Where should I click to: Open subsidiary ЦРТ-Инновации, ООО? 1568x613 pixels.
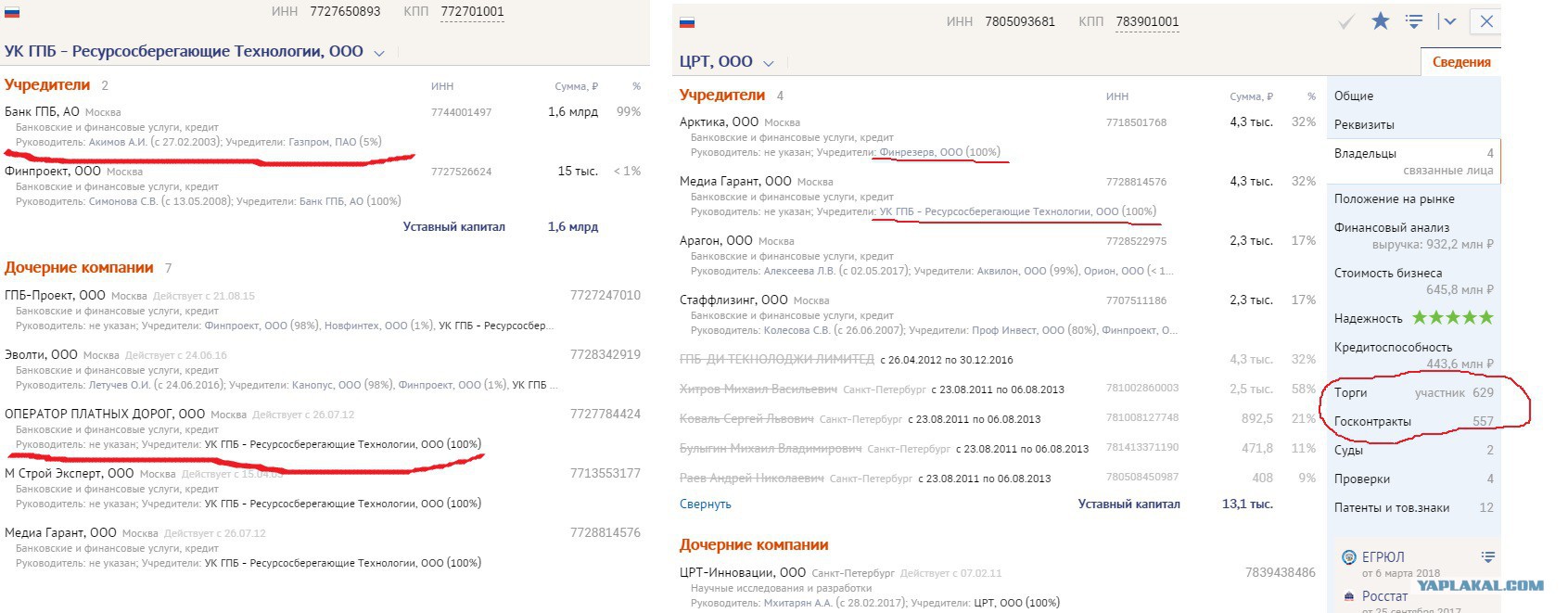point(743,573)
